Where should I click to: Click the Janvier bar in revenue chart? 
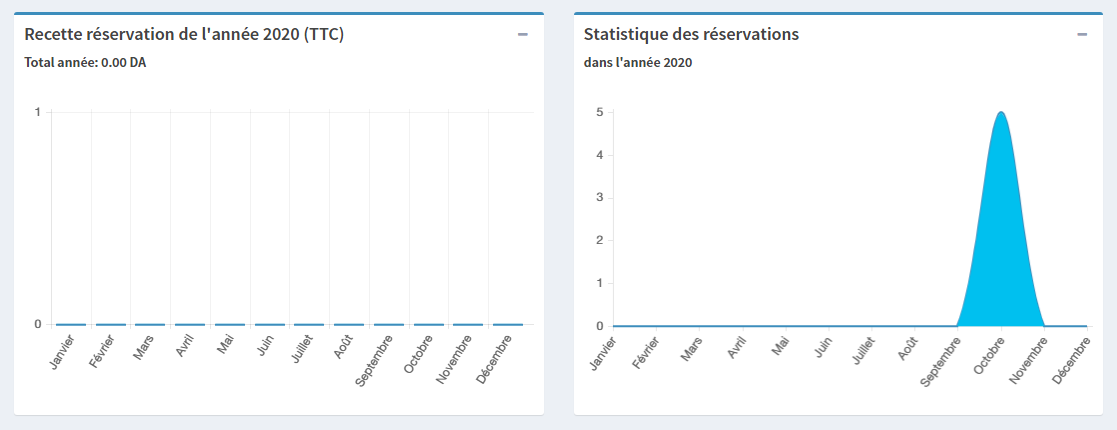click(70, 324)
